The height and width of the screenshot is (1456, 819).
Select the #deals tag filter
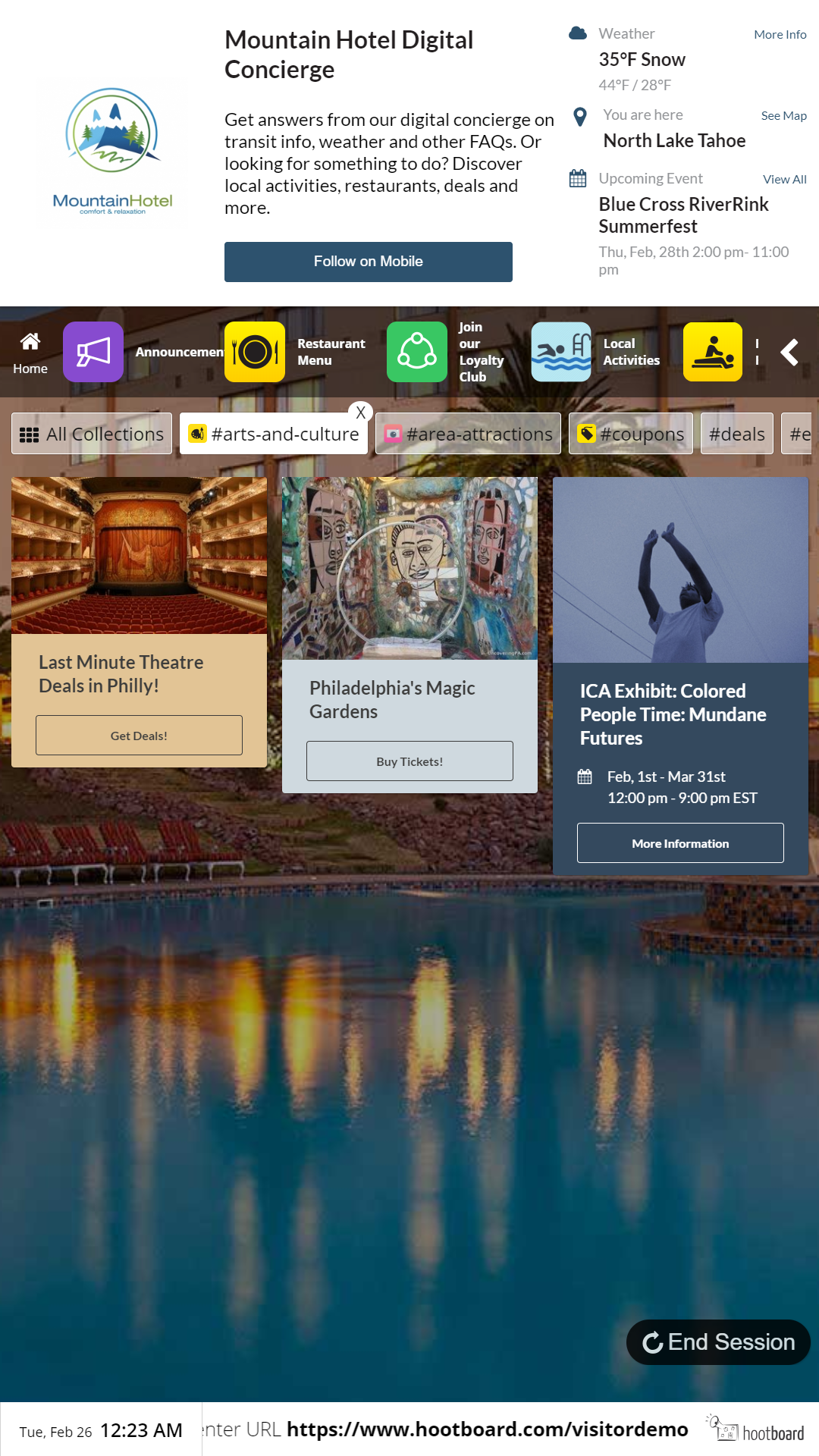[736, 434]
